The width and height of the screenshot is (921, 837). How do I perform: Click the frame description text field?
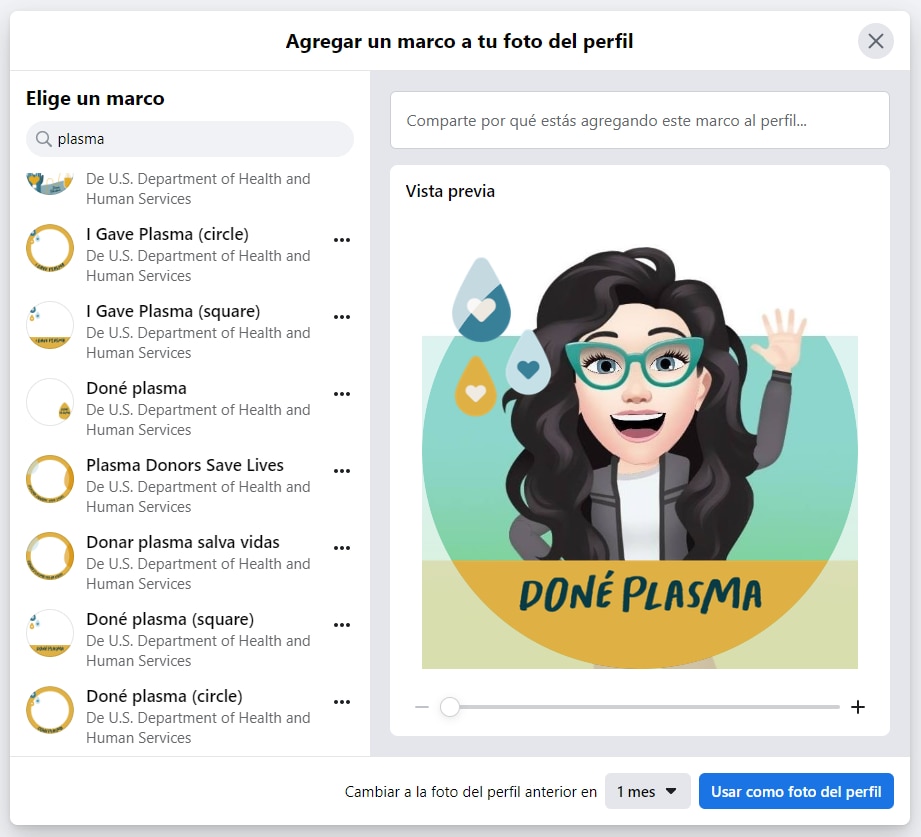(x=639, y=121)
